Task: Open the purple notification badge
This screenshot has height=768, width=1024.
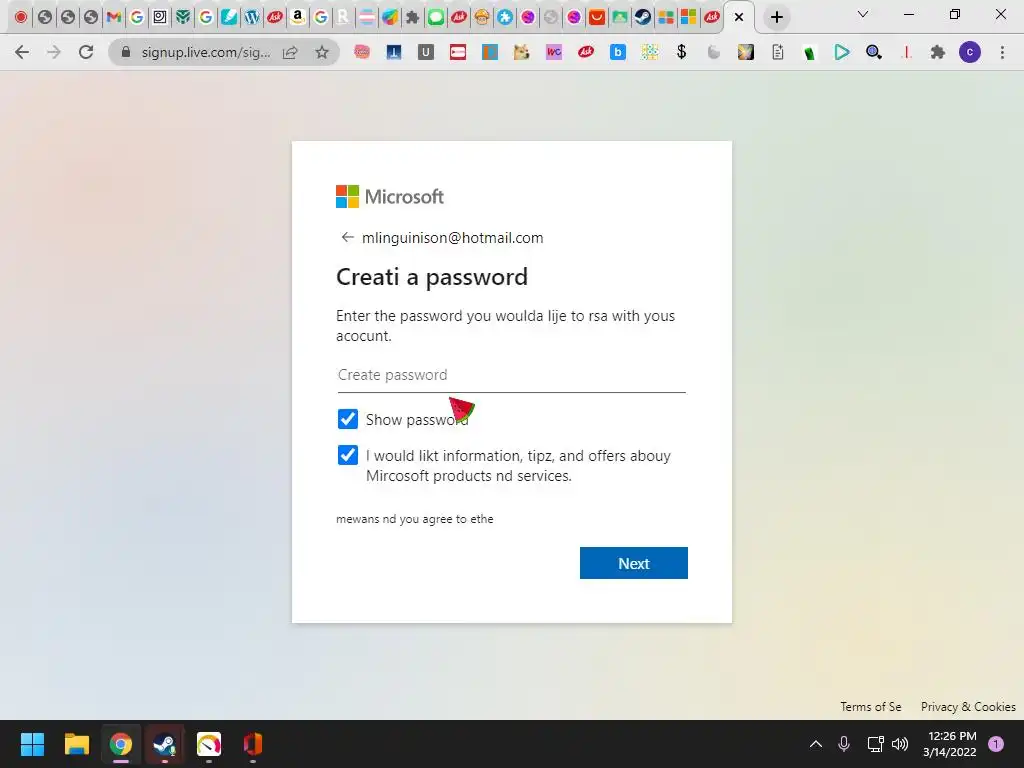Action: tap(996, 743)
